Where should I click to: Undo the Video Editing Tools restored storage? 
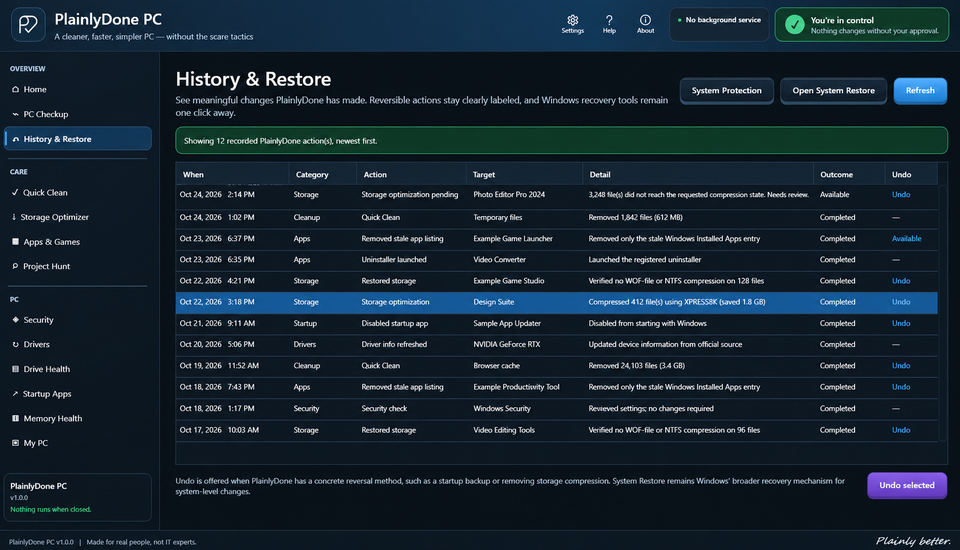pyautogui.click(x=901, y=430)
